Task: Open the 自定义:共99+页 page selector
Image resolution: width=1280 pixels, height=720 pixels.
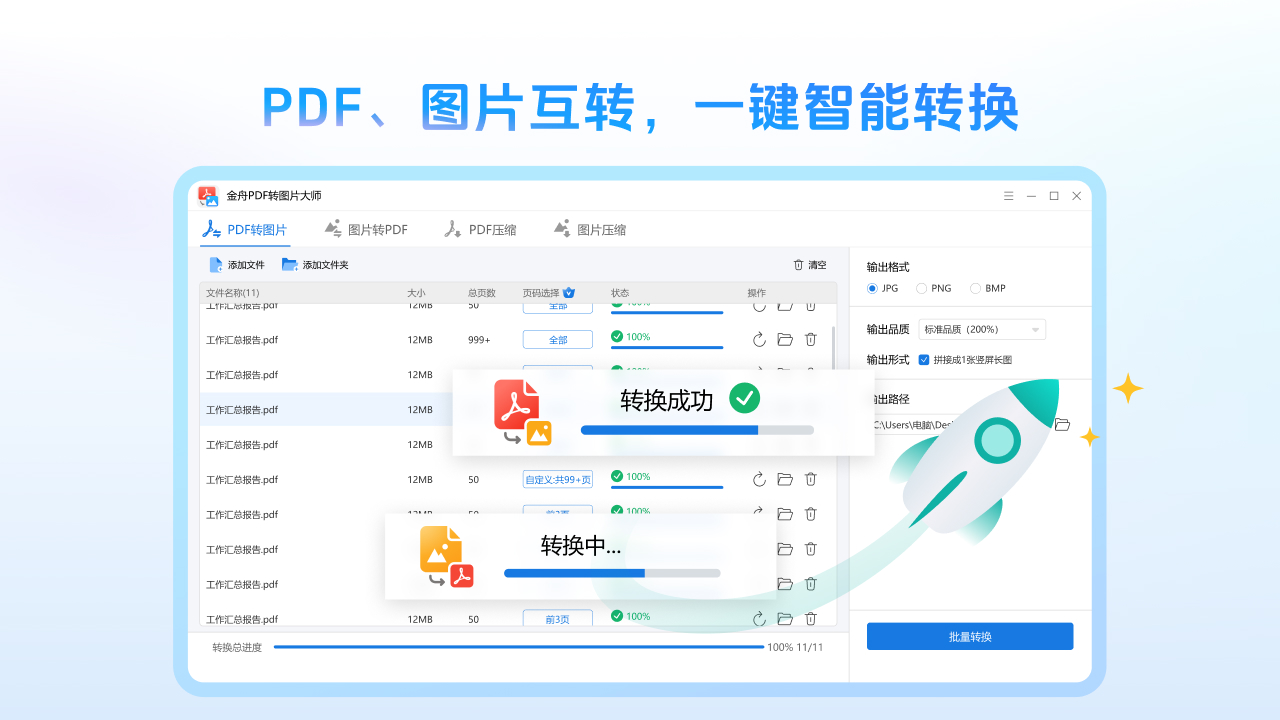Action: coord(557,479)
